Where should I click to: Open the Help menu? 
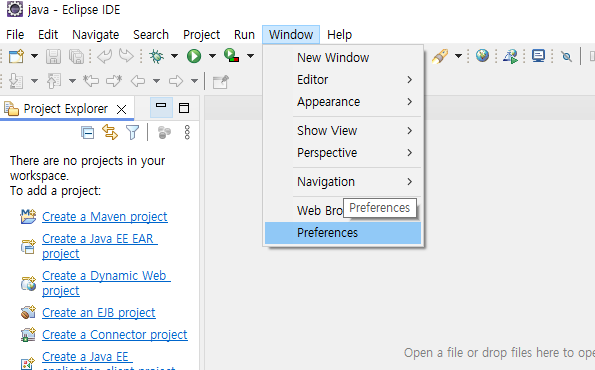coord(339,35)
